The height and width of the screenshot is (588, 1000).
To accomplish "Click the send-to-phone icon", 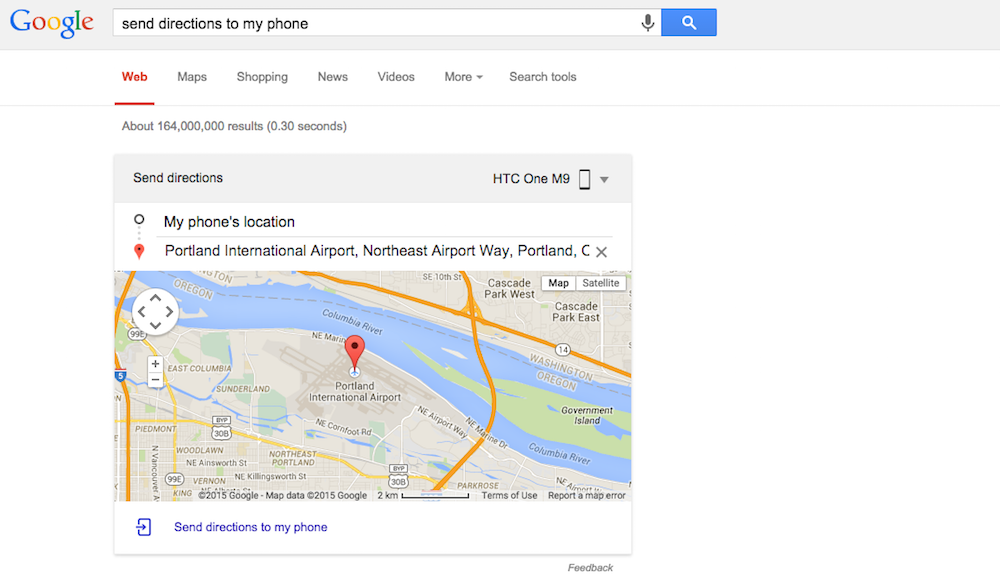I will coord(144,527).
